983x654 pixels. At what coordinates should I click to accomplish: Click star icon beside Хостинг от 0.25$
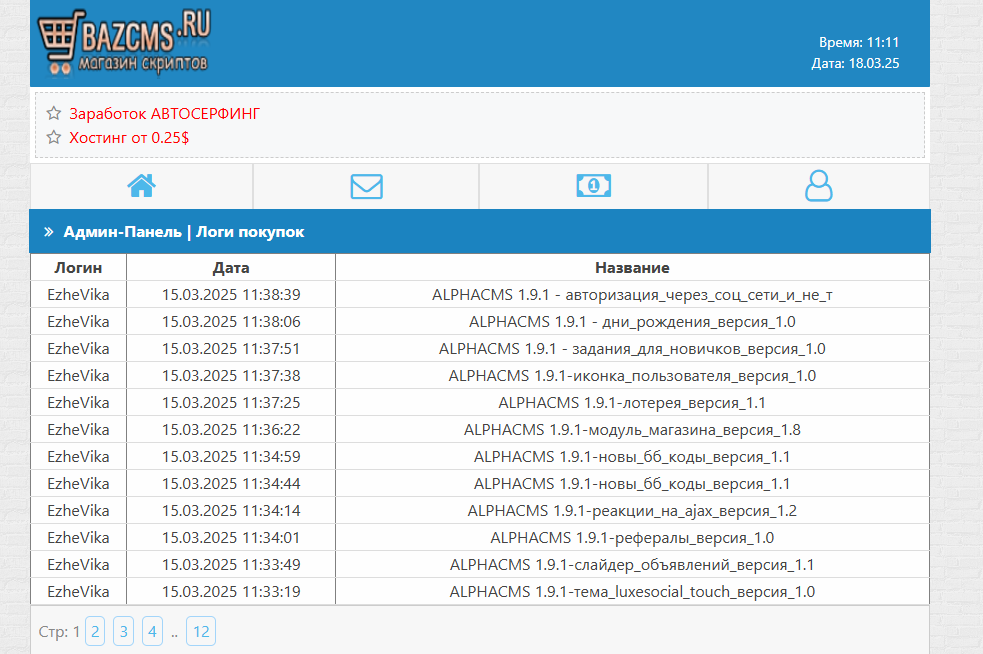(54, 137)
